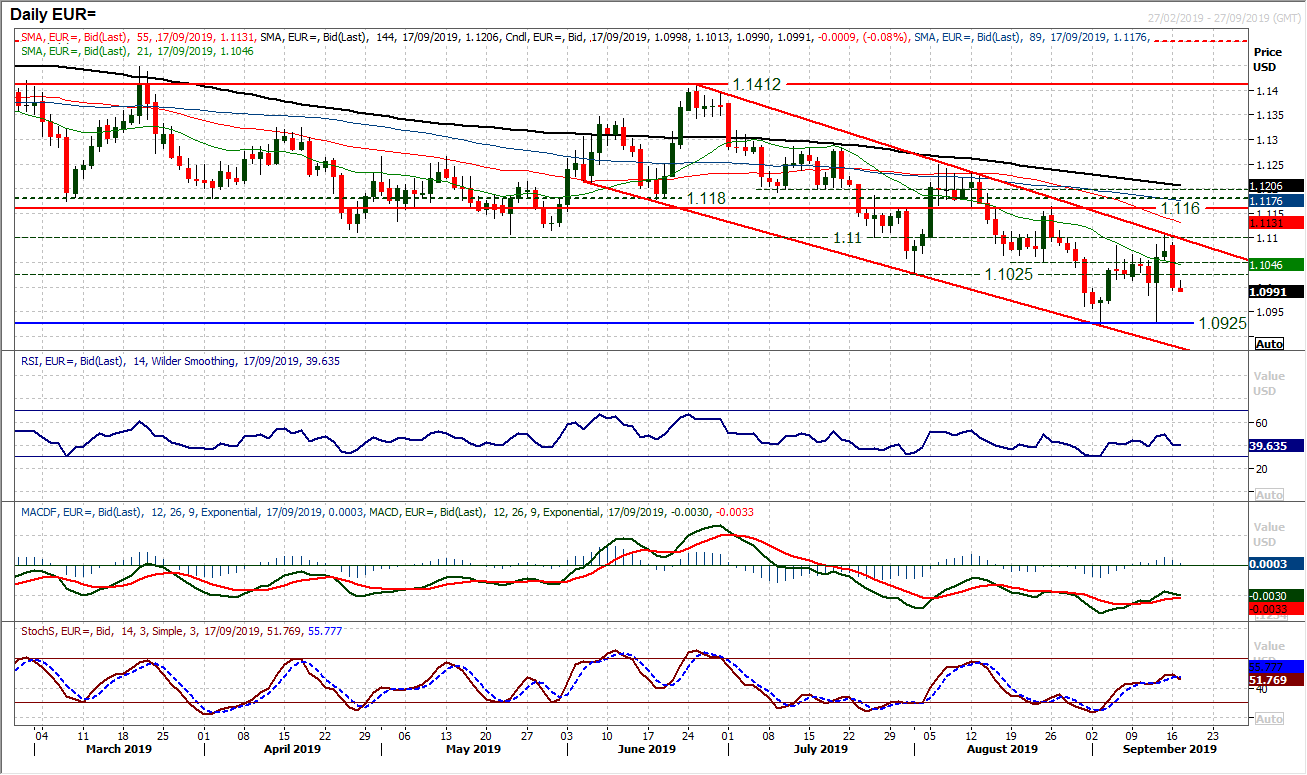1307x775 pixels.
Task: Click the Auto button in RSI panel
Action: (x=1268, y=495)
